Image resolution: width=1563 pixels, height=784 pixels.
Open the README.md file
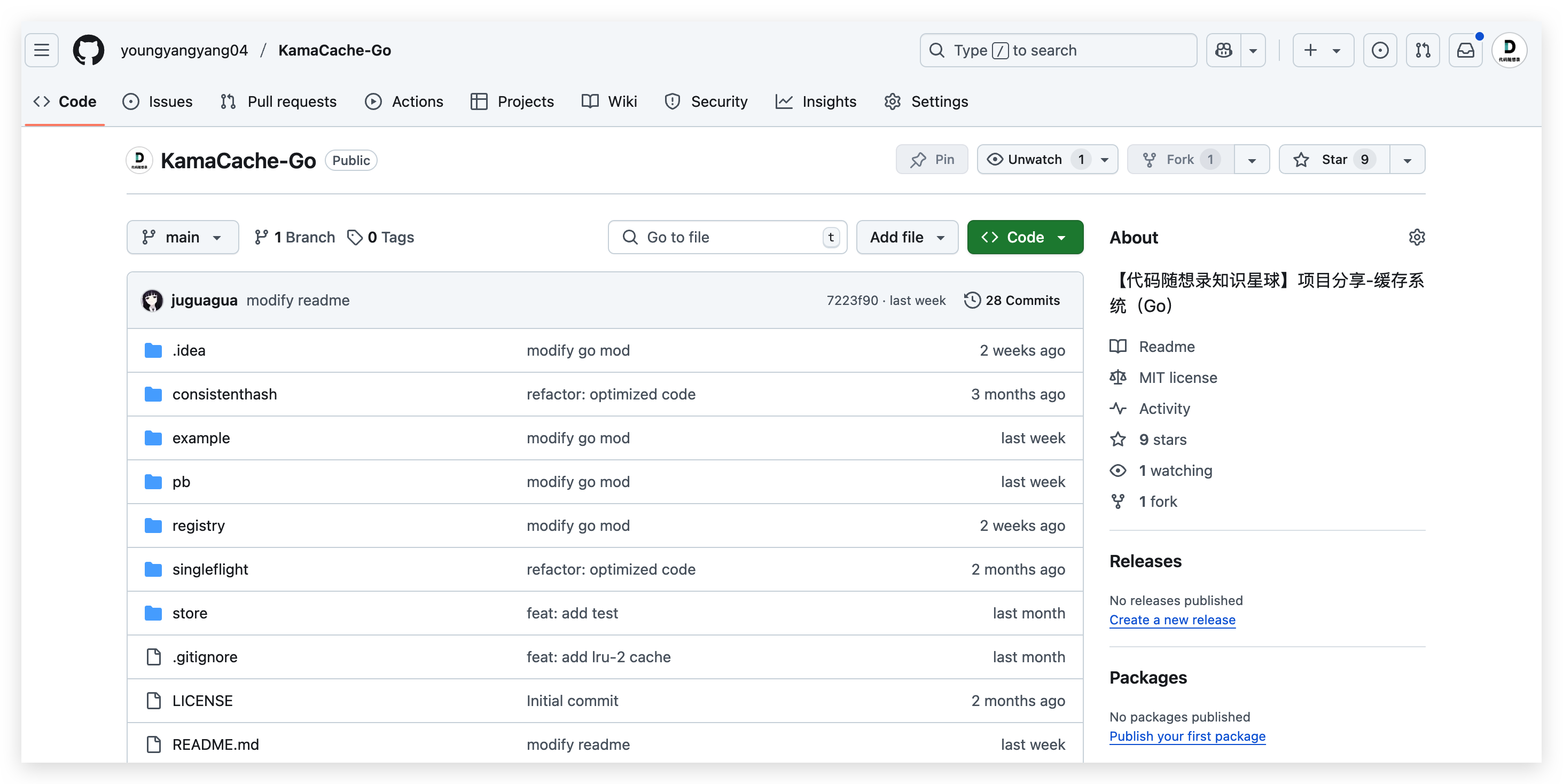(215, 744)
